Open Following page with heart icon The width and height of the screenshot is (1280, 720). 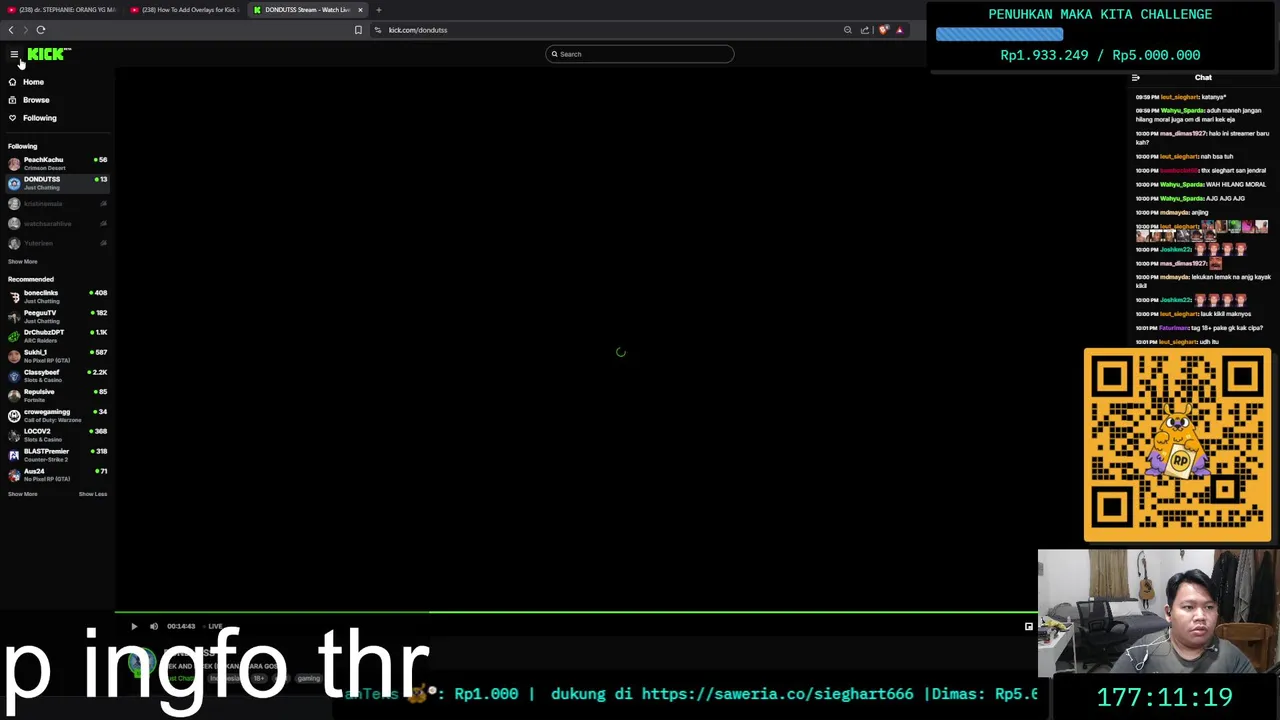click(32, 118)
